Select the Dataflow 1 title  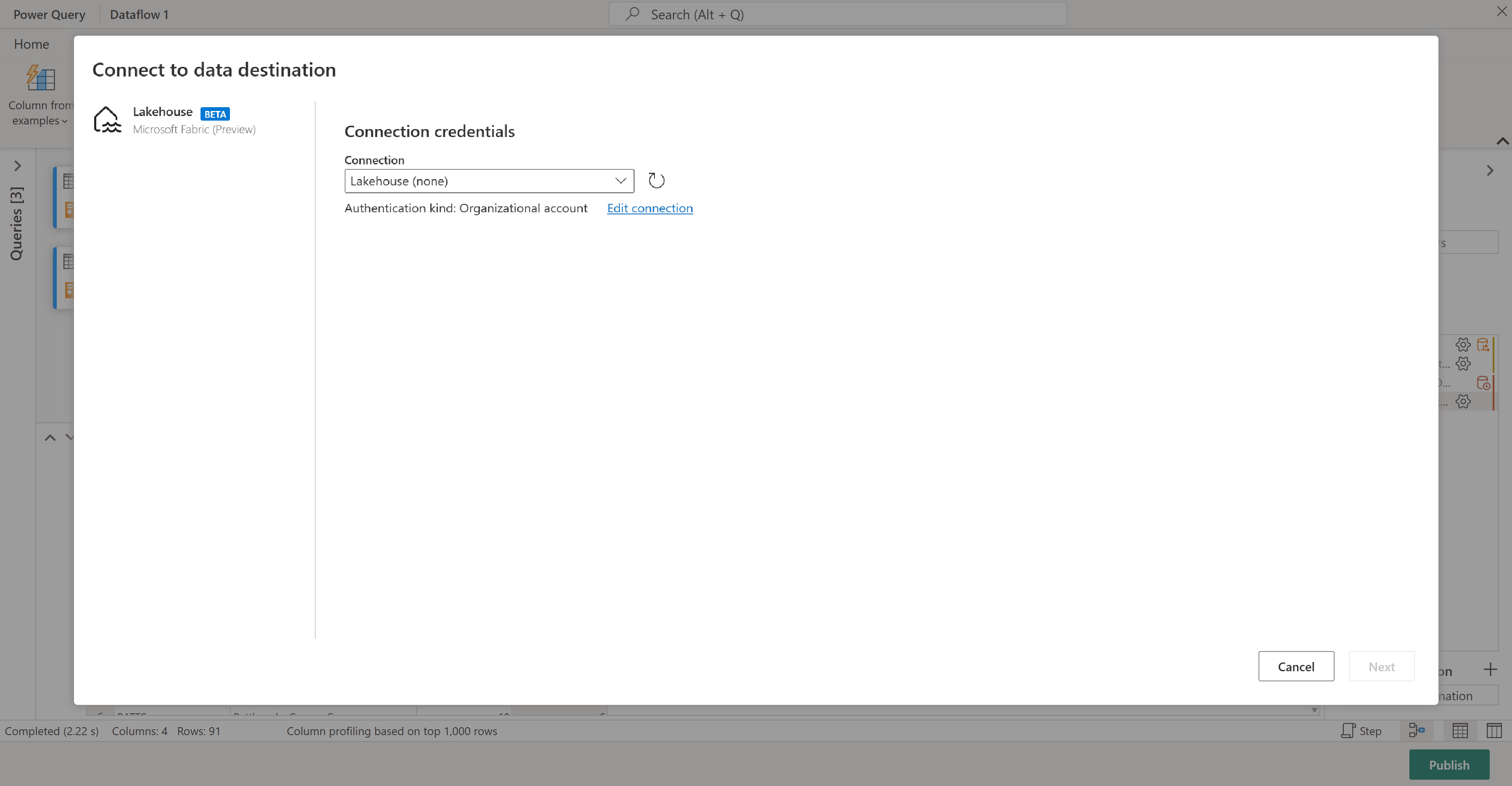(139, 13)
